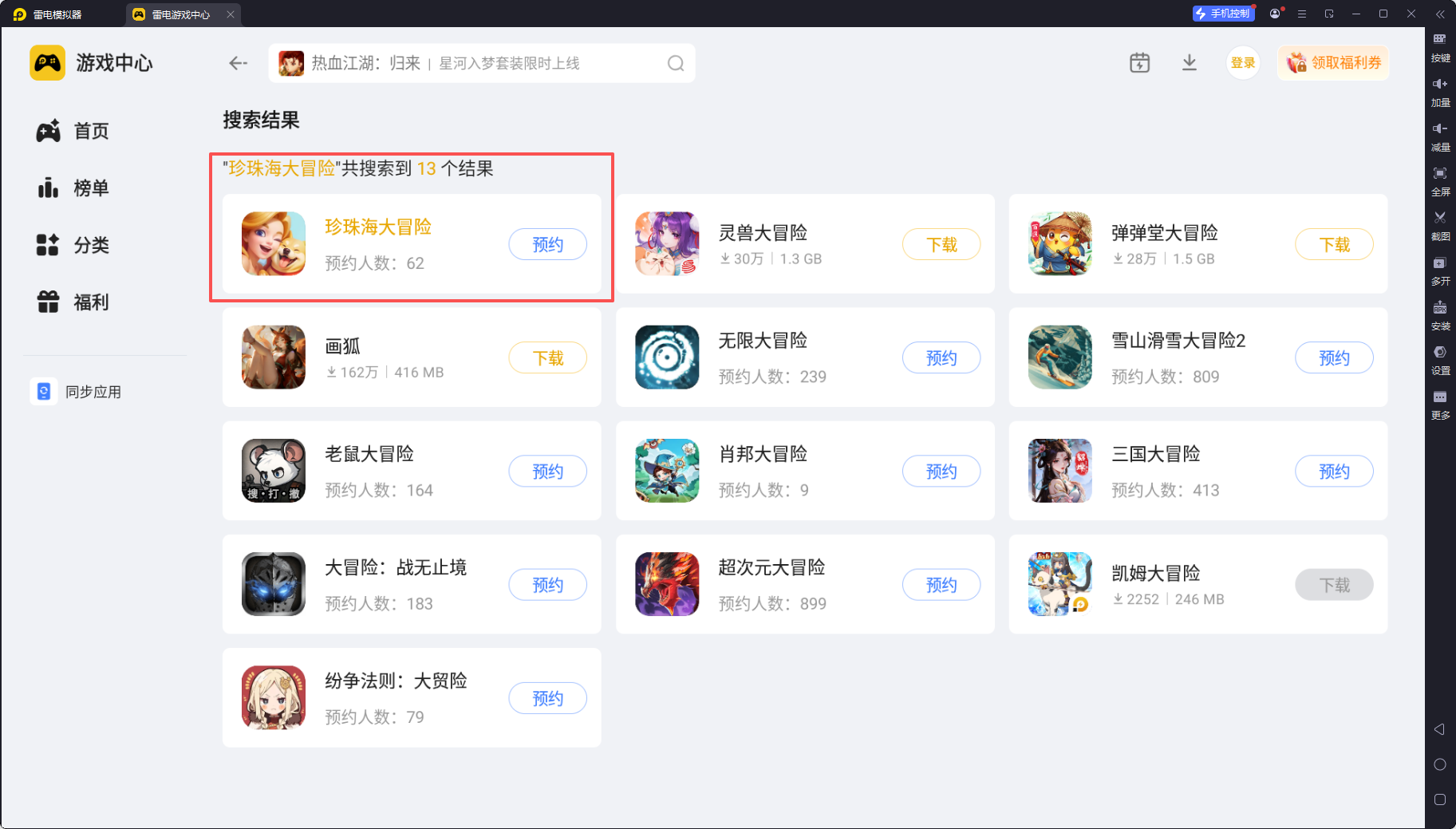Click the 领取福利券 coupon button

[x=1333, y=63]
